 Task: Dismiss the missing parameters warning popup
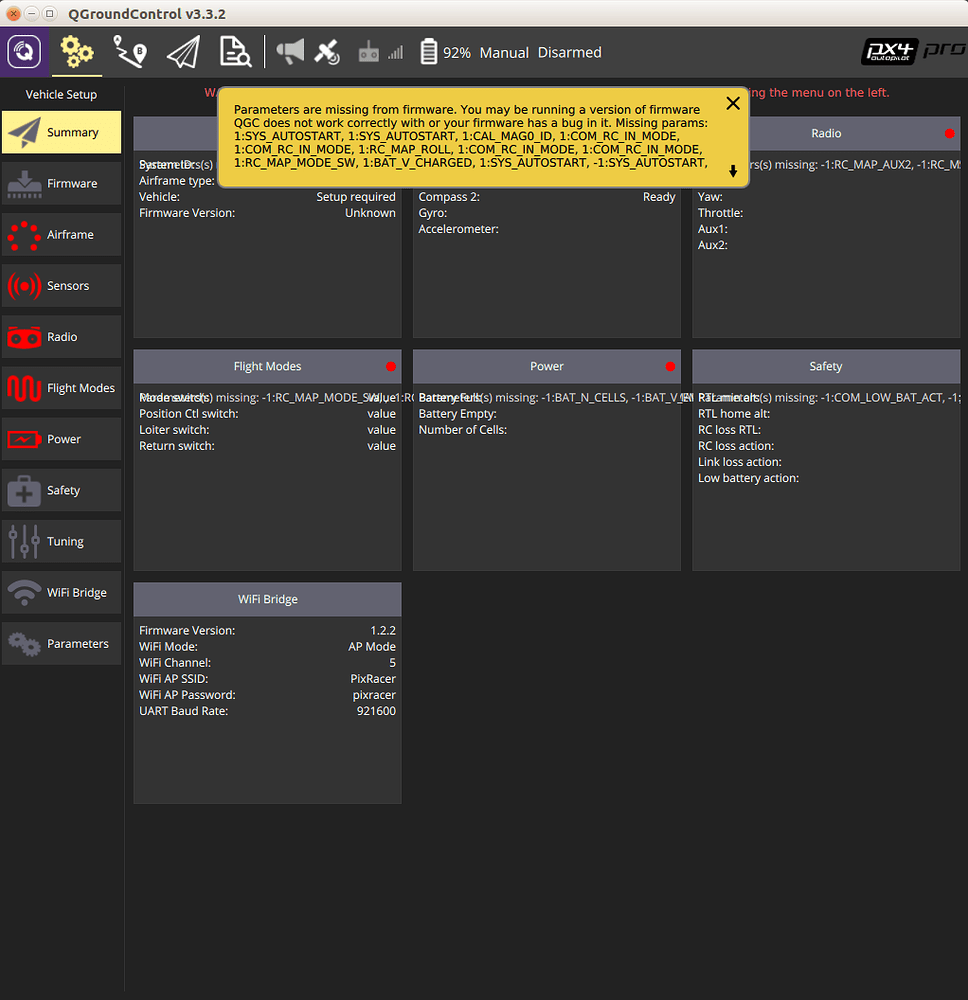coord(733,103)
